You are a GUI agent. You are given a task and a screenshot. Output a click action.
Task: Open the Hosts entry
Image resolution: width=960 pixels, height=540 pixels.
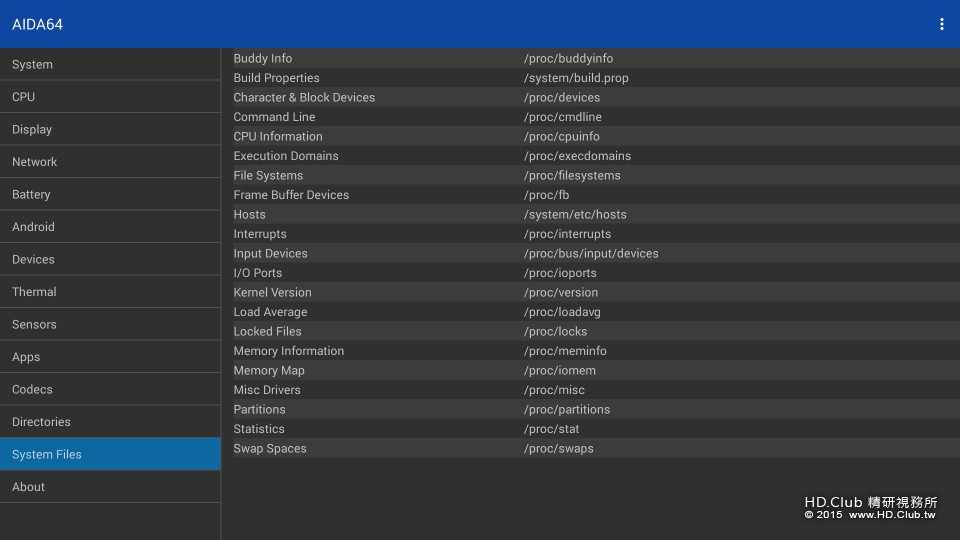pos(596,214)
